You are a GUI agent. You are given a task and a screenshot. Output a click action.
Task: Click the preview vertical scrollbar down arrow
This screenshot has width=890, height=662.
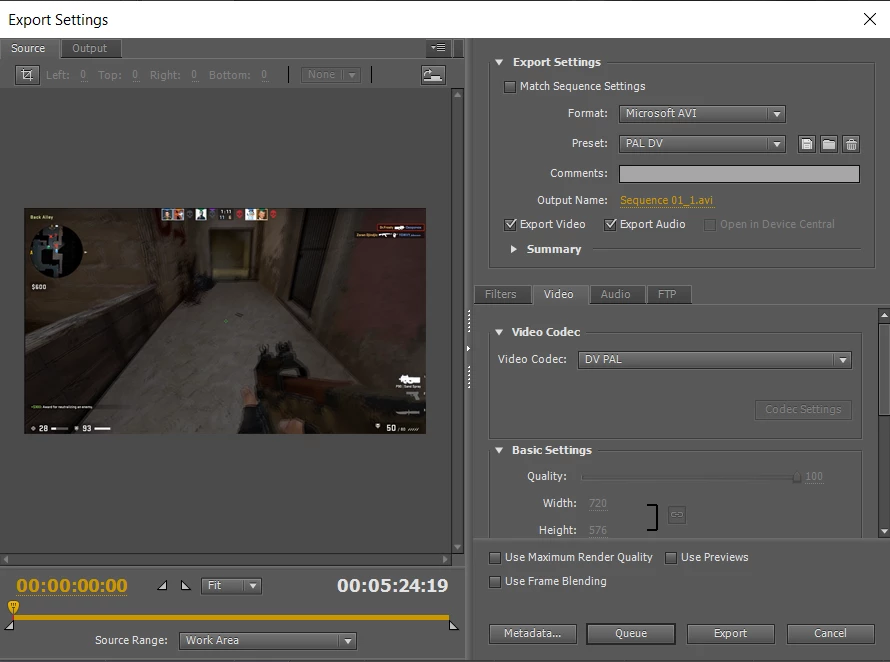(x=457, y=547)
